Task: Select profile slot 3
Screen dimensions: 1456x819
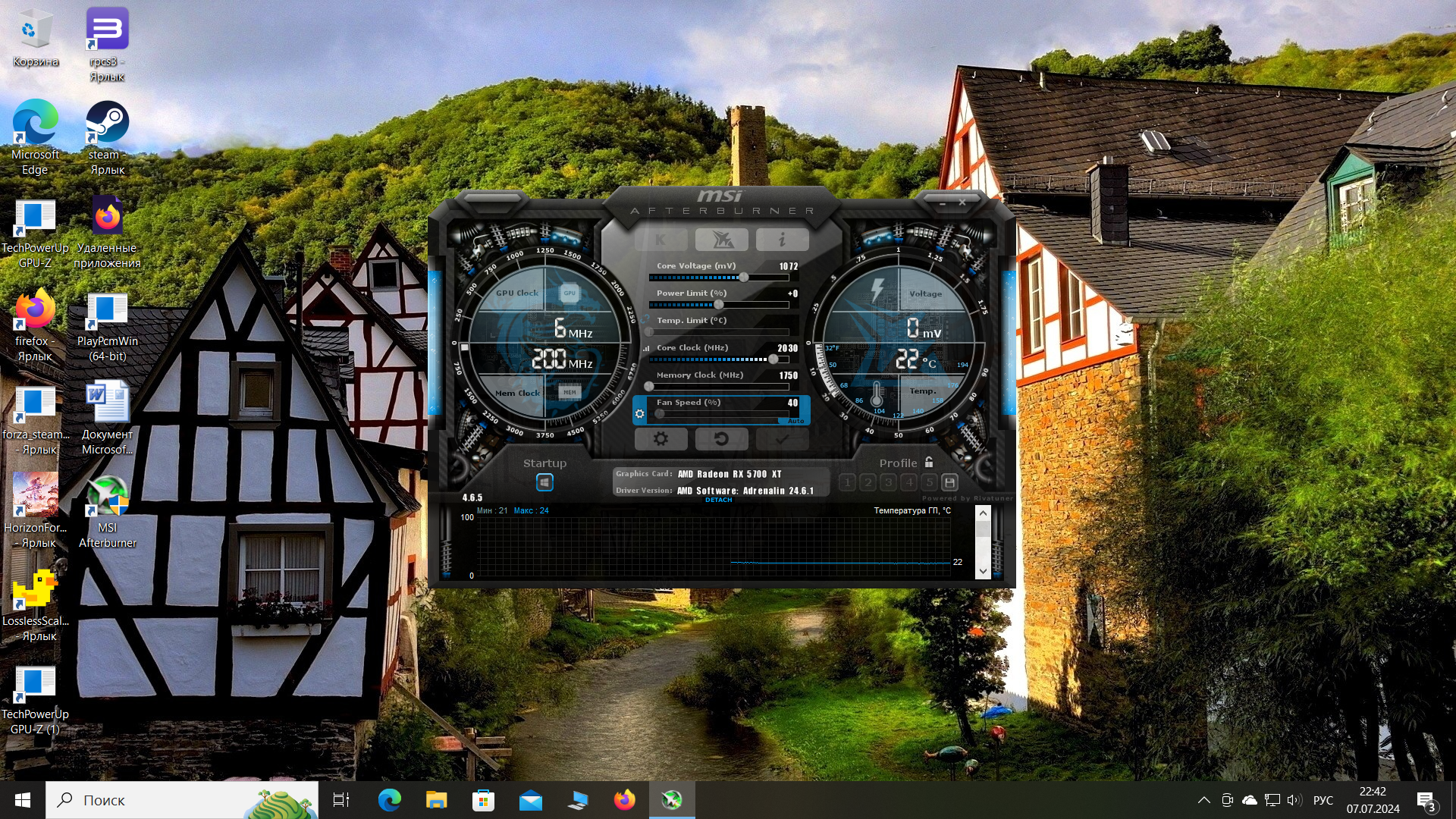Action: click(x=889, y=482)
